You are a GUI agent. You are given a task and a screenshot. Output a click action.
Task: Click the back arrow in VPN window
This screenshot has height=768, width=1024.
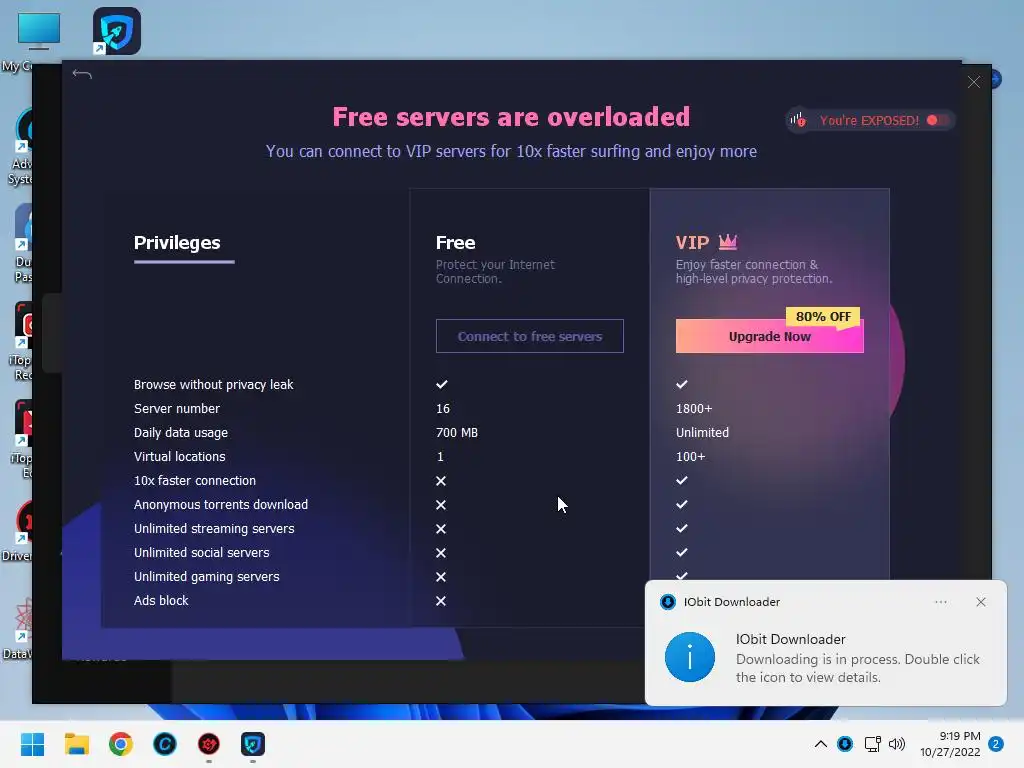[82, 74]
